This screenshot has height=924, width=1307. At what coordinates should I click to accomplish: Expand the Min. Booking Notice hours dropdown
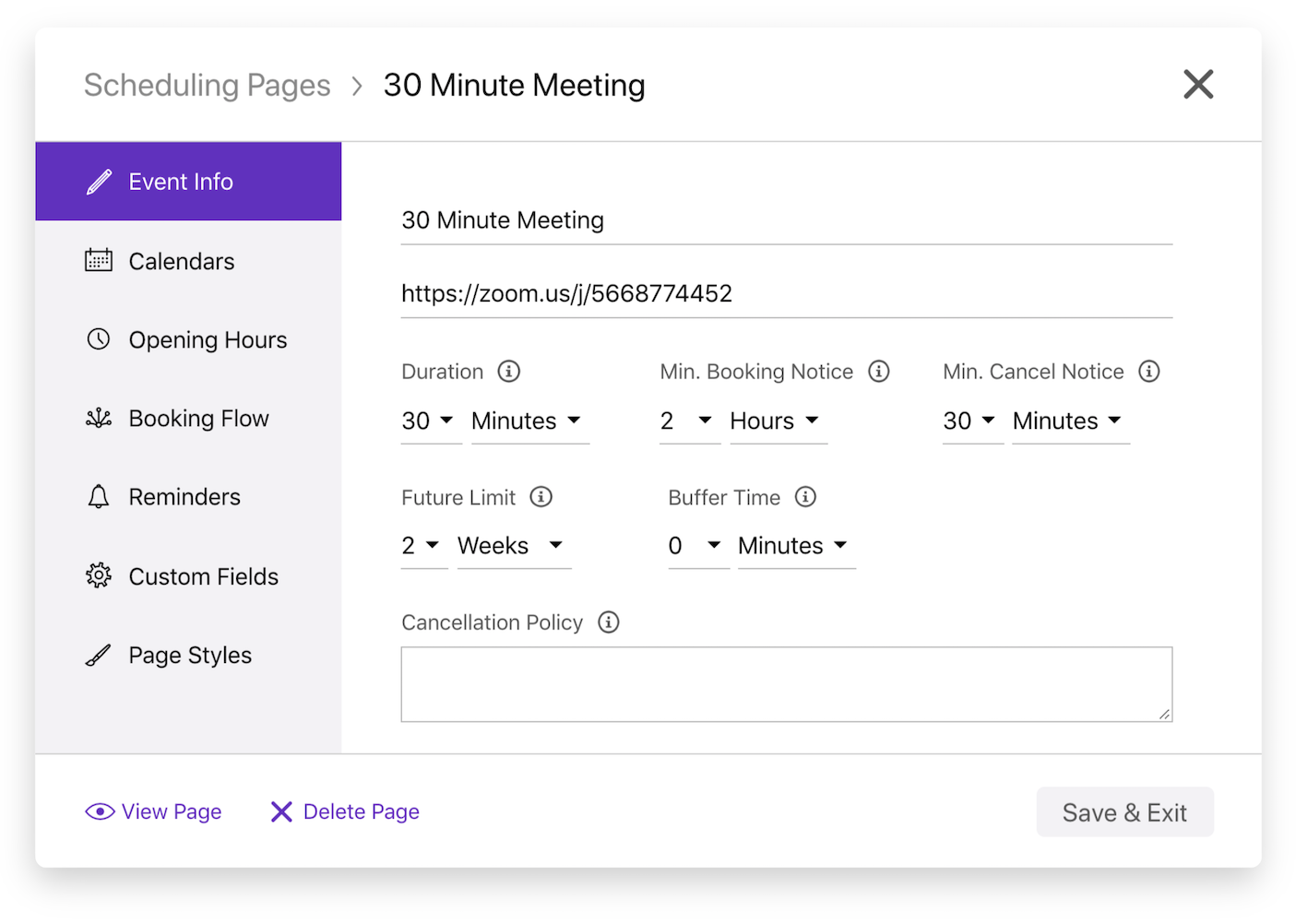coord(777,421)
